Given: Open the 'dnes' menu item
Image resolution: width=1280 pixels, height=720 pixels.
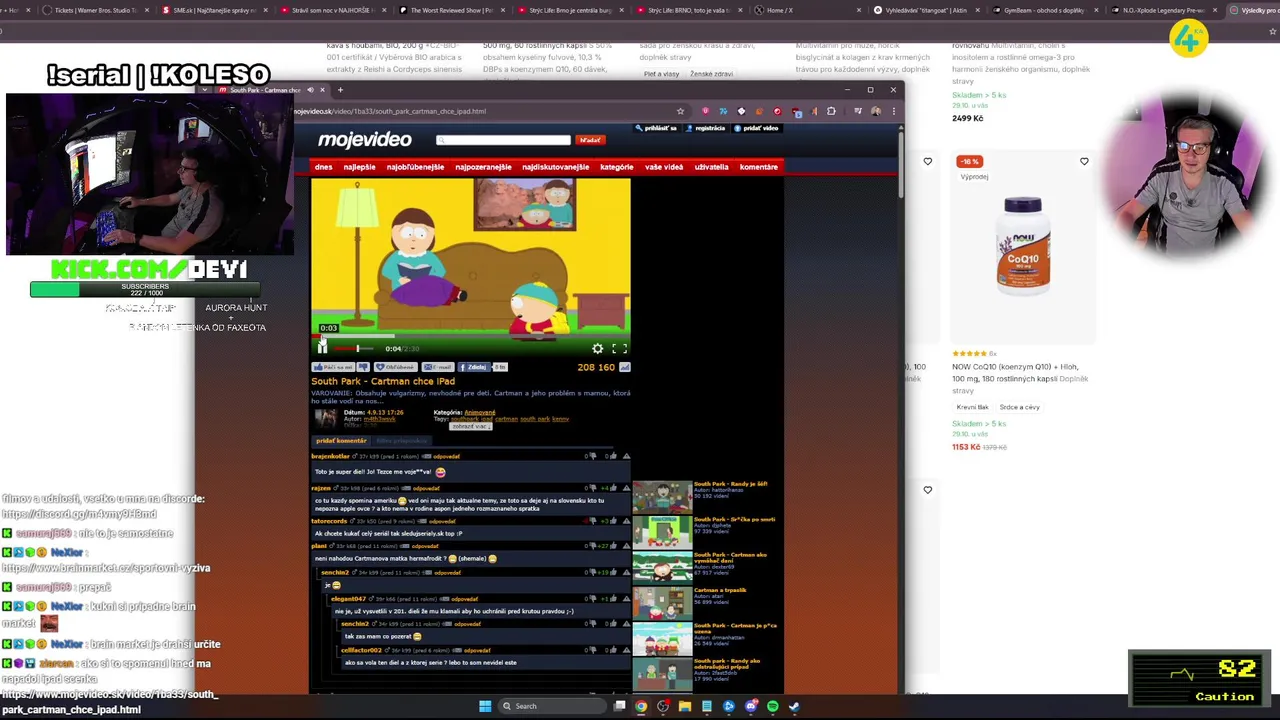Looking at the screenshot, I should click(324, 167).
